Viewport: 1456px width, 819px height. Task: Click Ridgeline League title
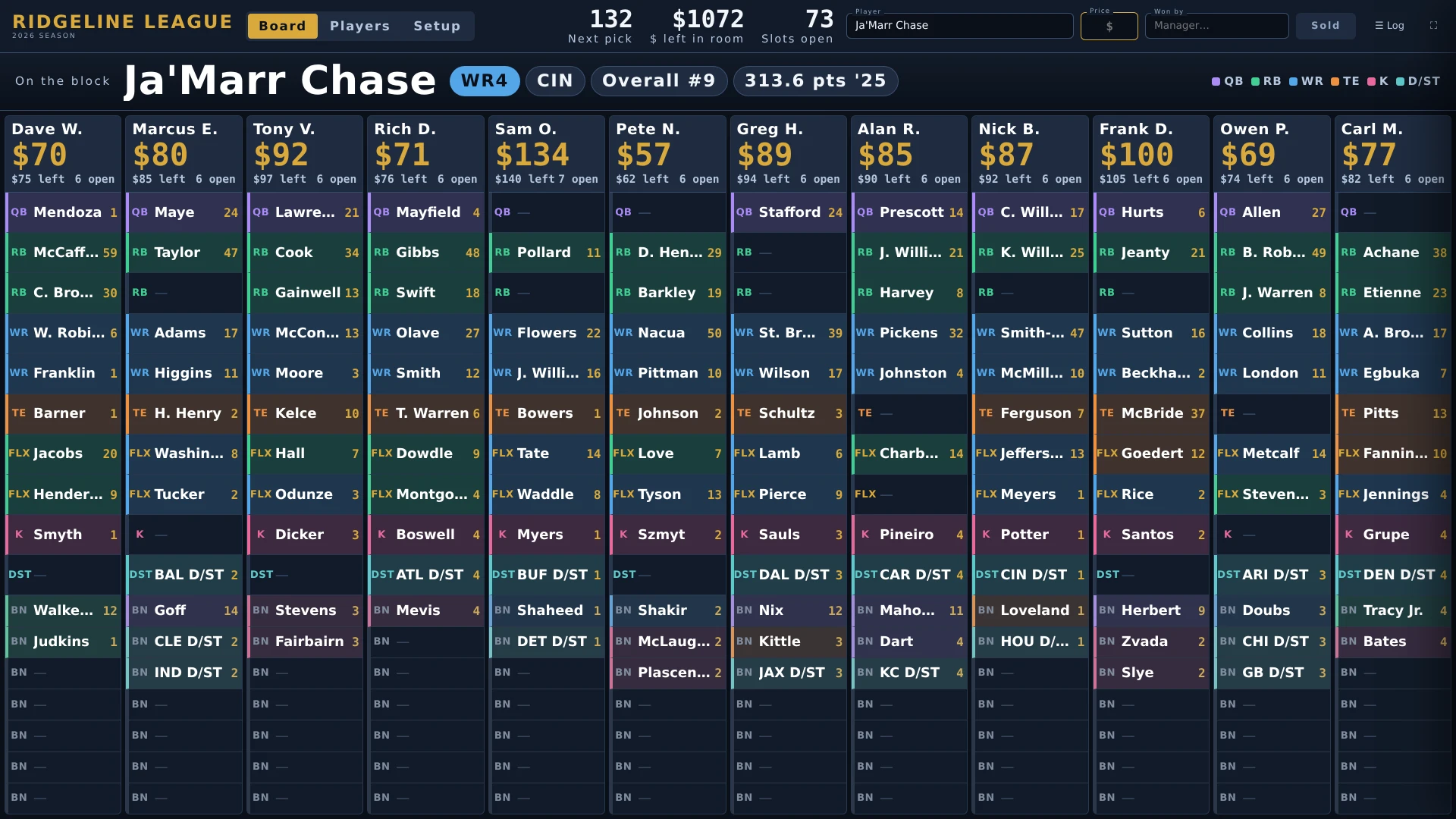coord(122,22)
